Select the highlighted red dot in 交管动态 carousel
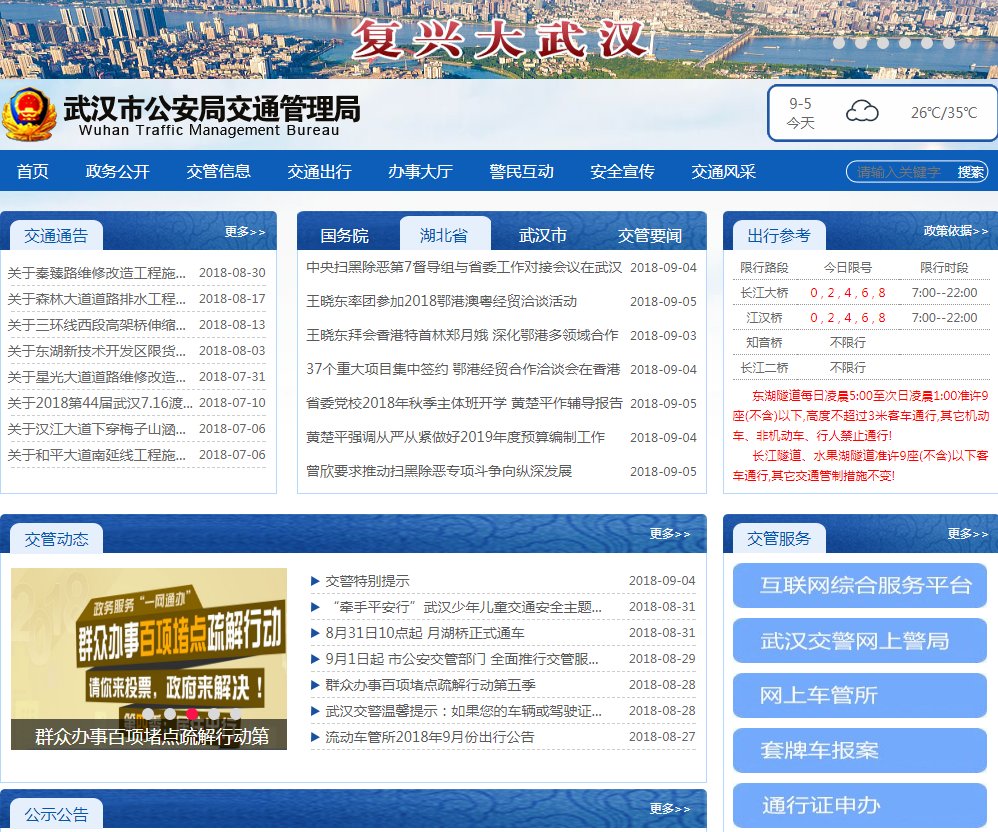 (192, 713)
